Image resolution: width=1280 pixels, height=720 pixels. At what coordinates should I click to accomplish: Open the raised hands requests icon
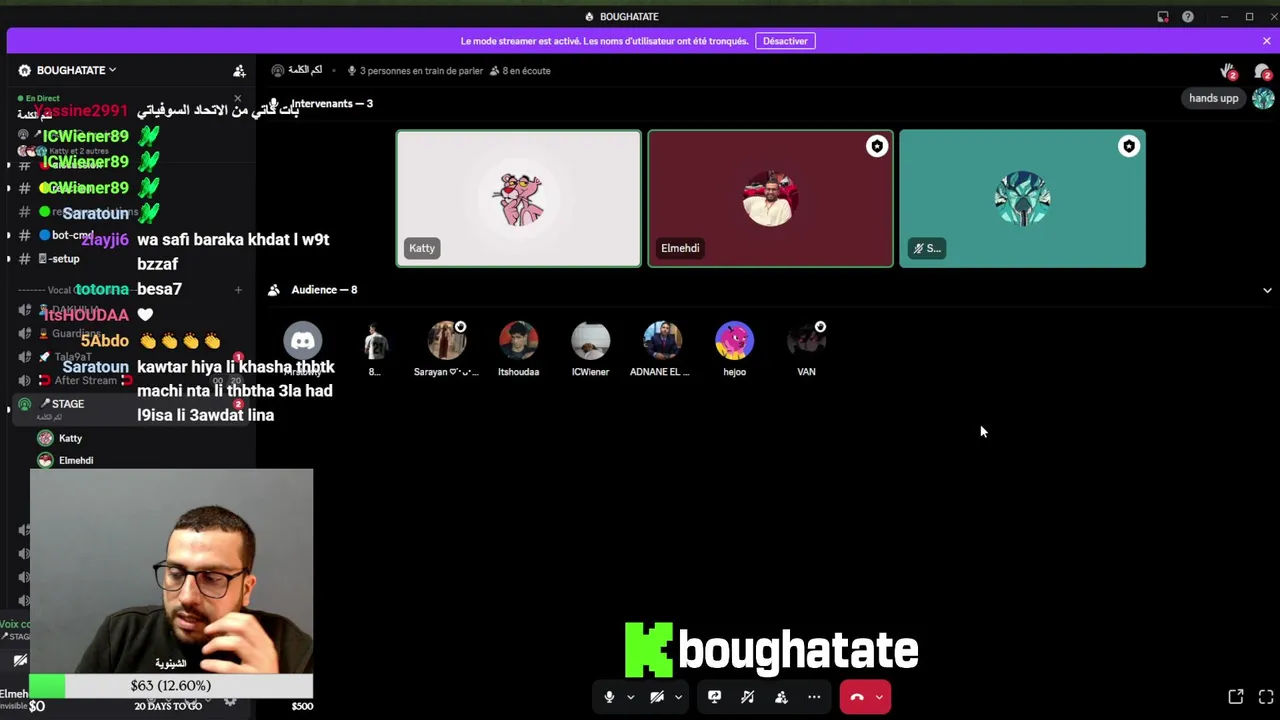(x=1229, y=72)
